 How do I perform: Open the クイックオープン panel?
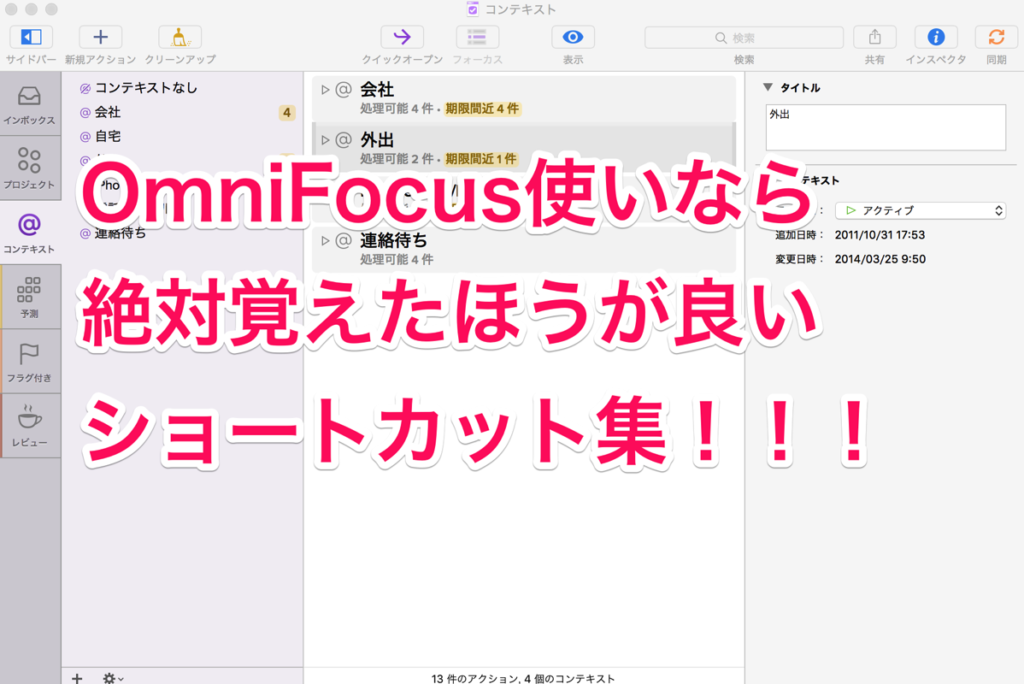click(x=402, y=37)
